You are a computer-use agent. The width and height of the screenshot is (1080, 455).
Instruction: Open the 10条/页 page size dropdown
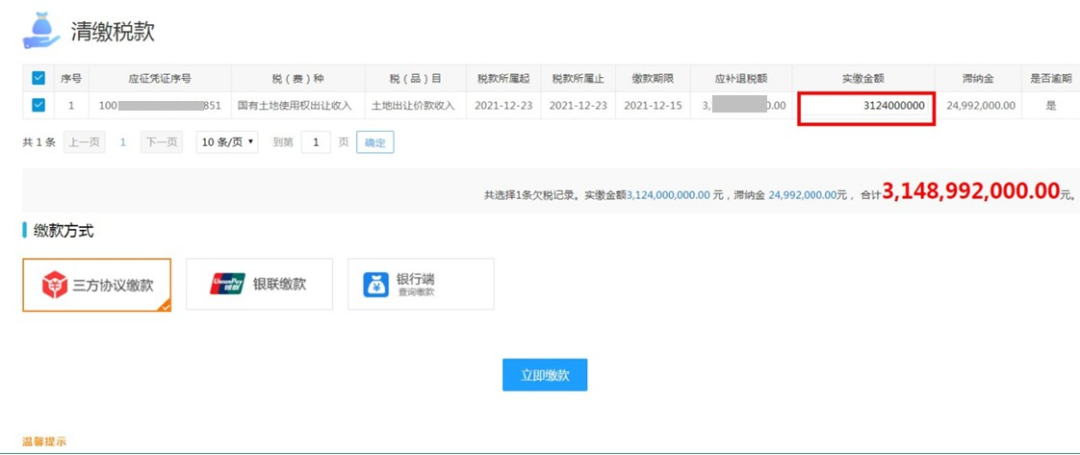227,142
